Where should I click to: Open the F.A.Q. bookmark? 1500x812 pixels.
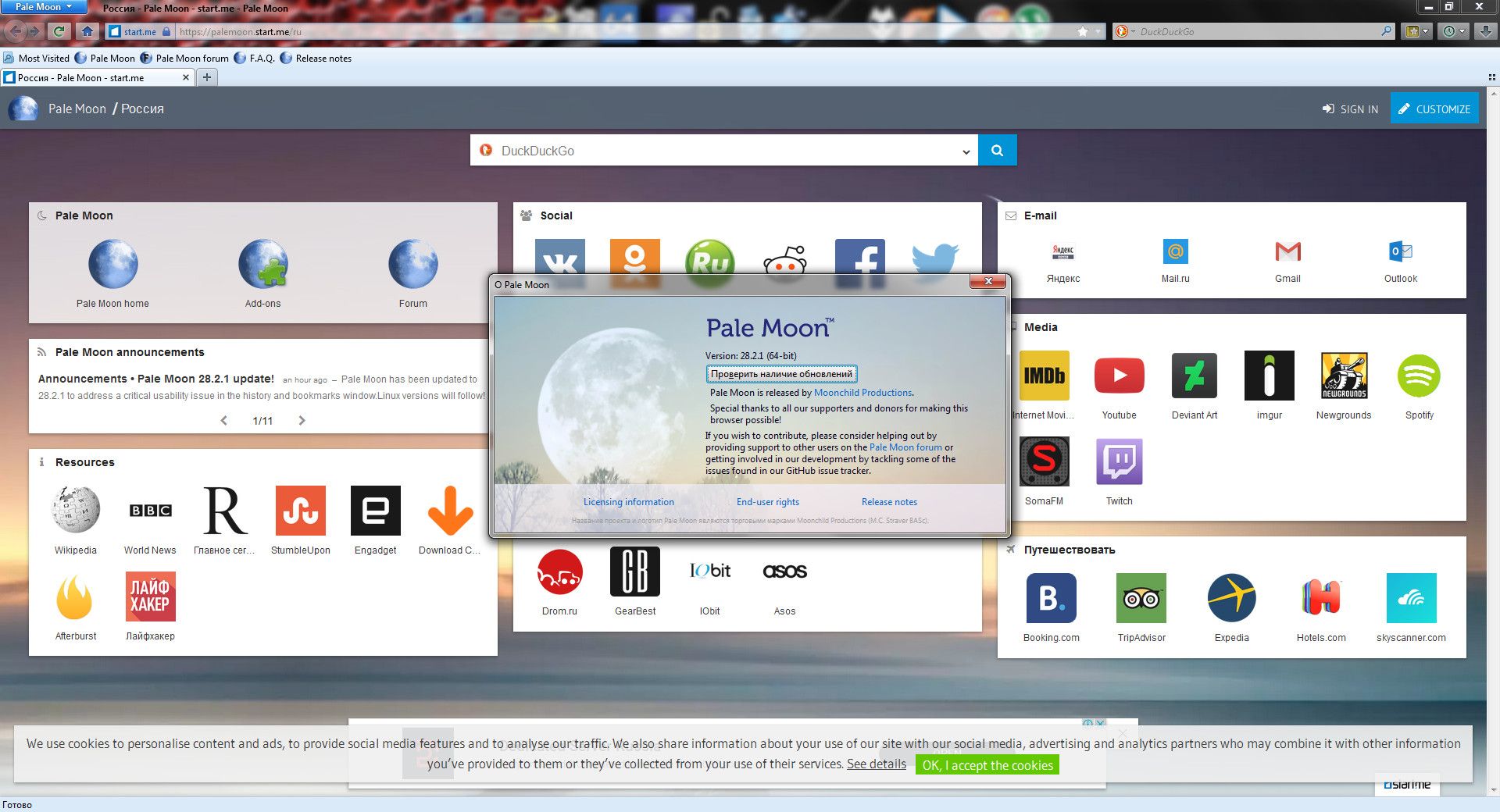coord(255,58)
